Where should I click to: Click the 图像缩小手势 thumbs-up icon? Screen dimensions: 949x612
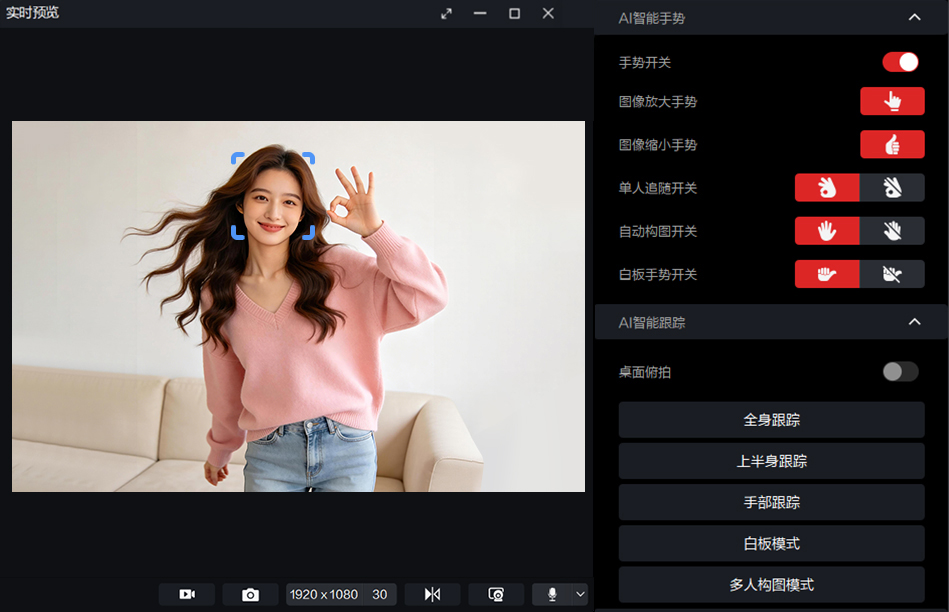[892, 144]
